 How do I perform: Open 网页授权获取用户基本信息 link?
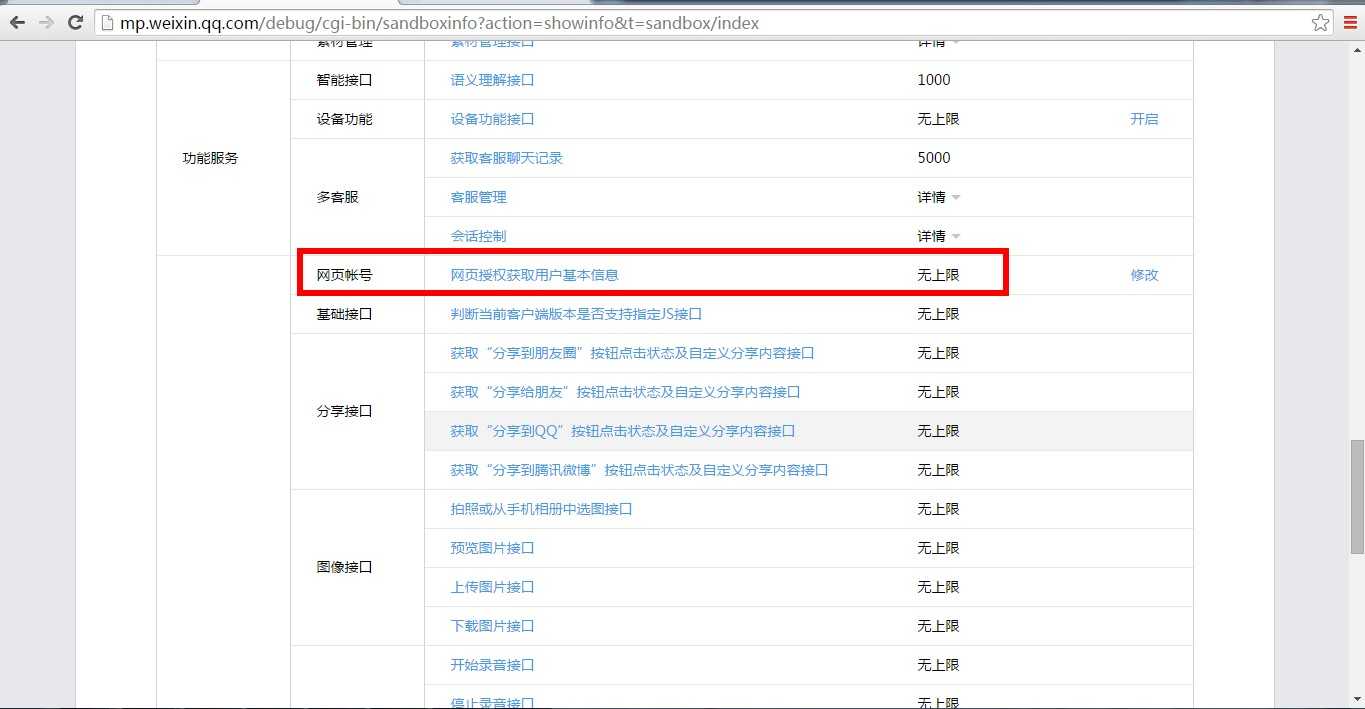coord(534,275)
